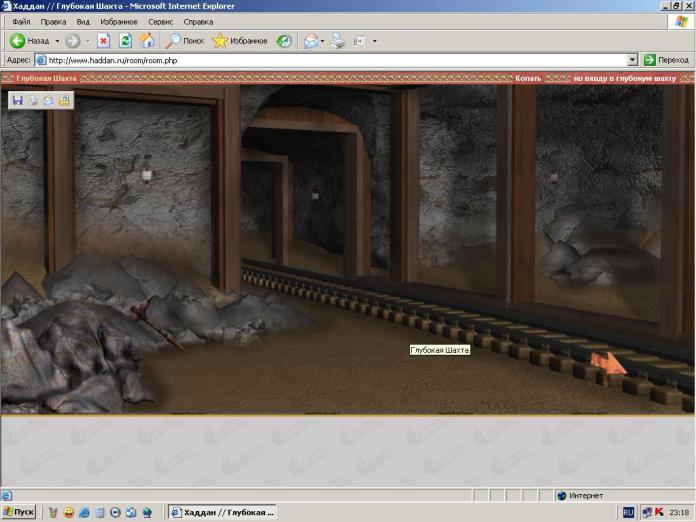Open the Файл menu

tap(21, 21)
